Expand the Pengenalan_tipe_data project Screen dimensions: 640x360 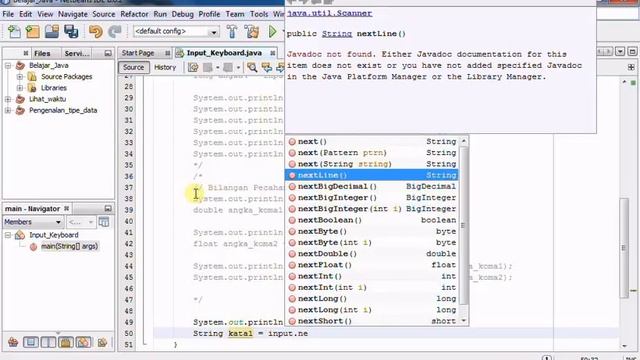tap(8, 110)
